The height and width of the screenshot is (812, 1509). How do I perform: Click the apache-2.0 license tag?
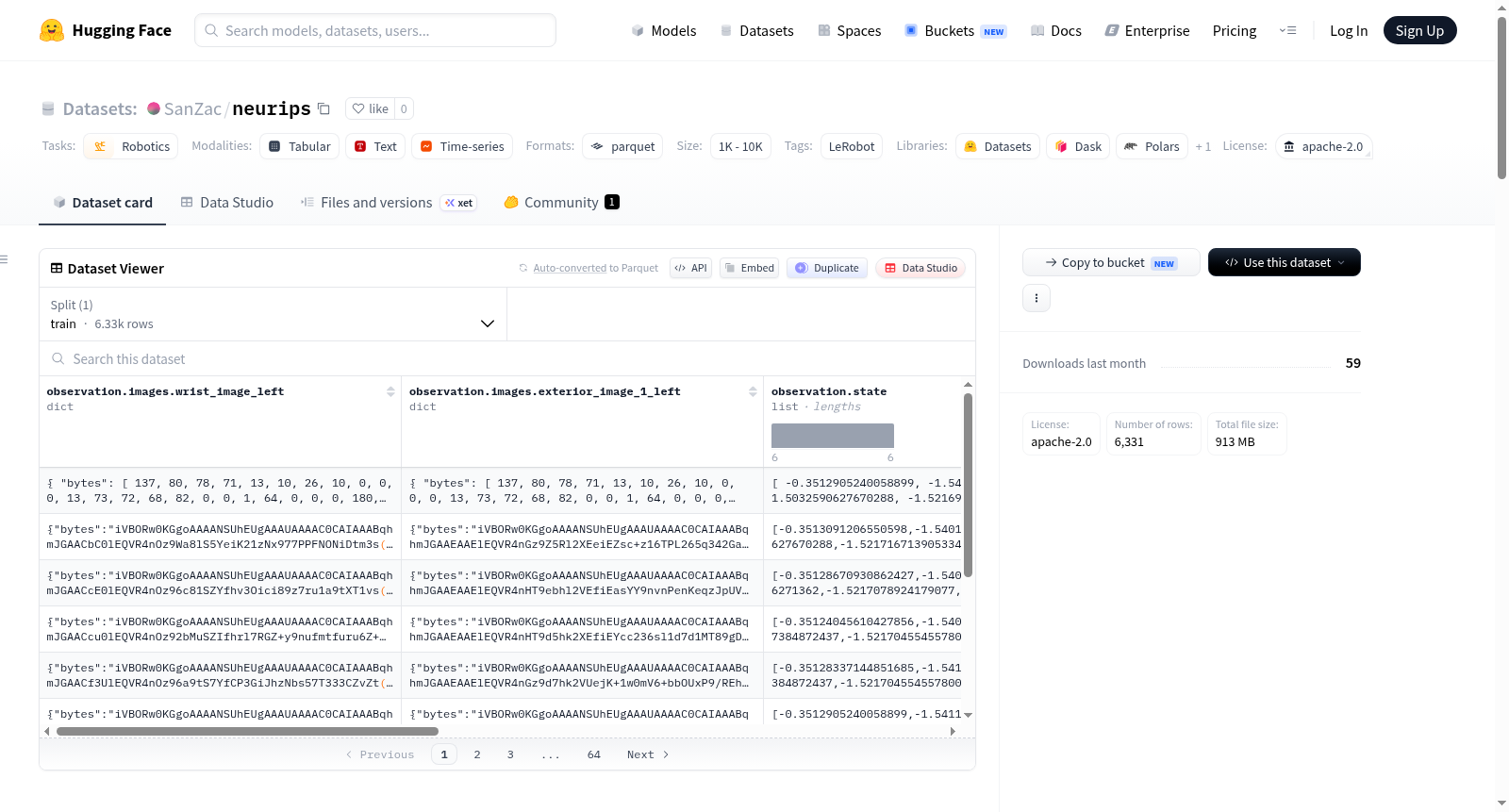(x=1324, y=146)
